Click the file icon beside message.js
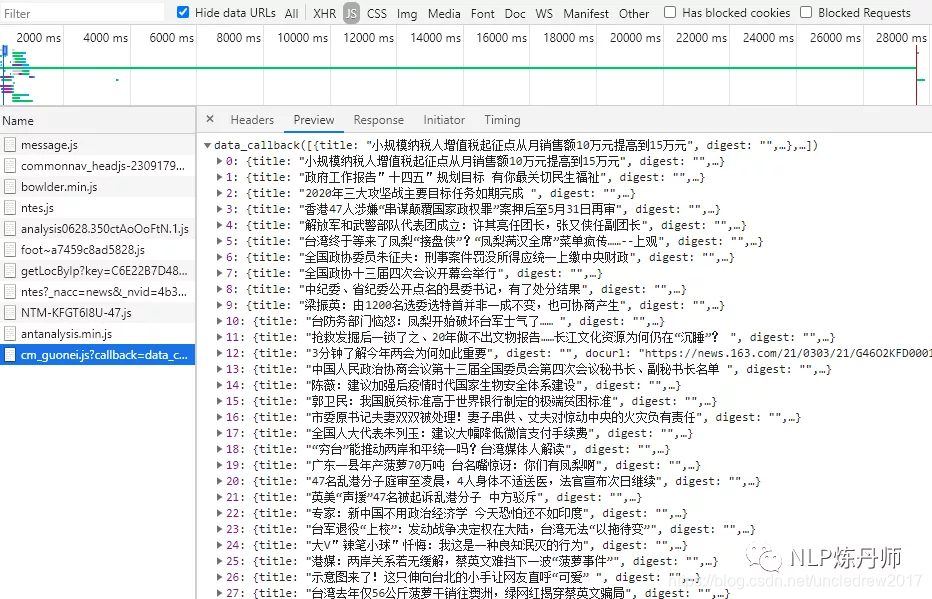The image size is (932, 599). [10, 144]
